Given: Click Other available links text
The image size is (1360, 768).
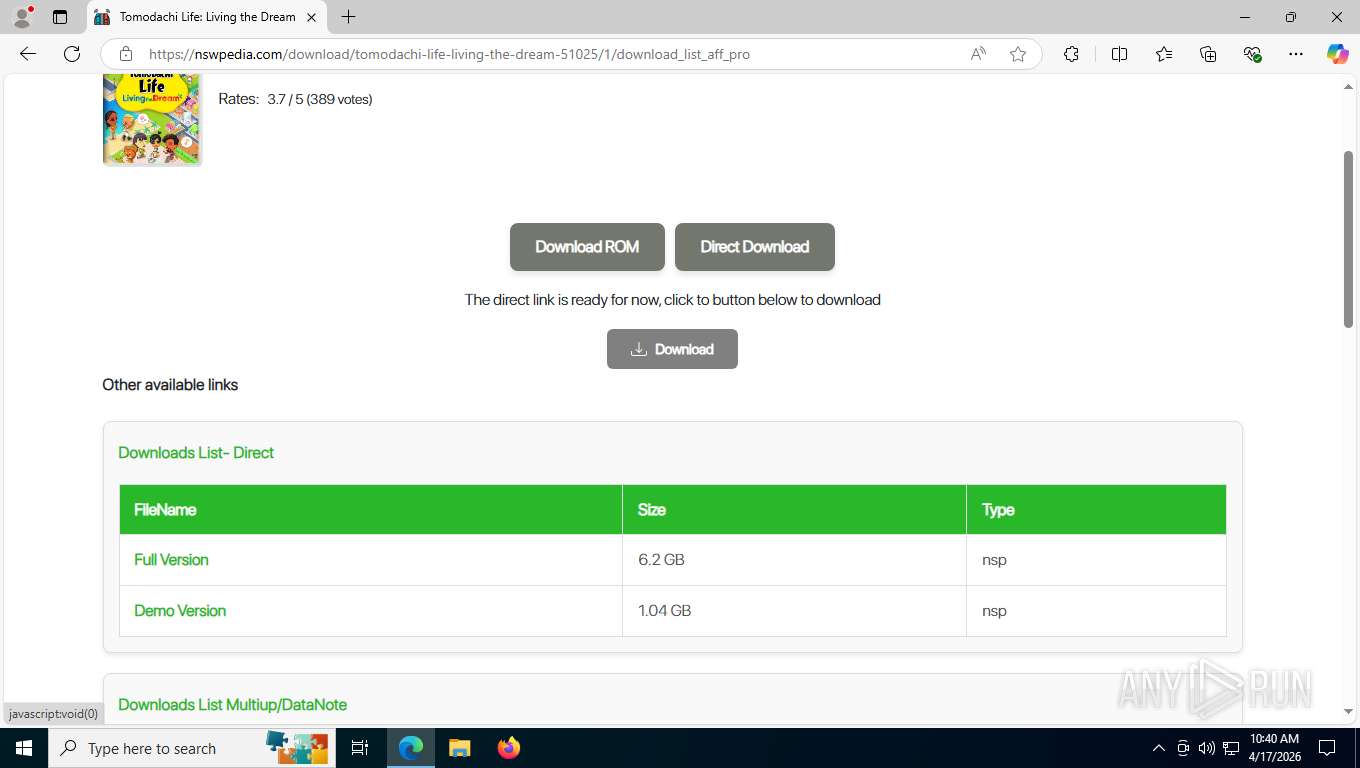Looking at the screenshot, I should click(x=170, y=385).
